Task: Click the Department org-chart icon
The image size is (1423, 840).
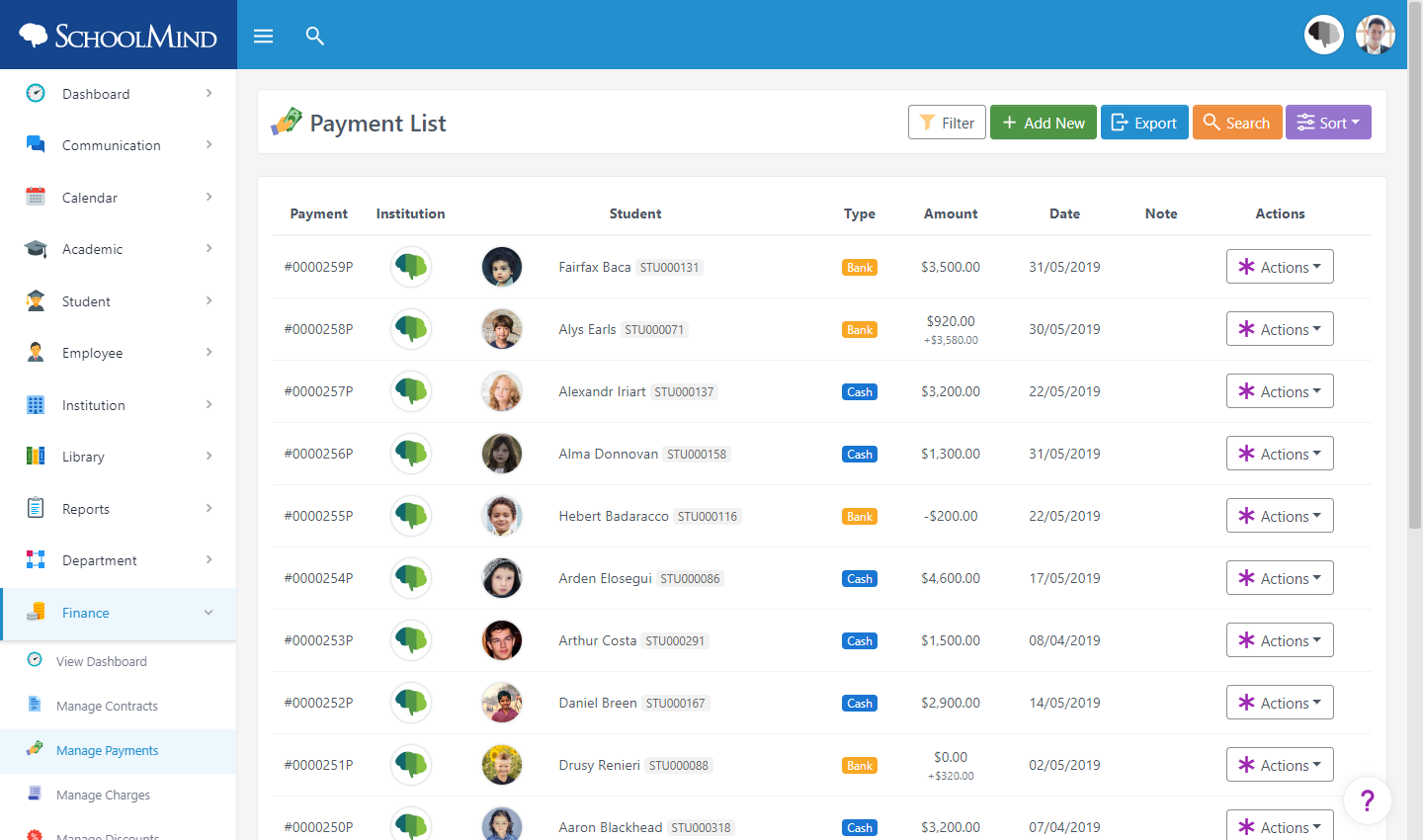Action: tap(36, 559)
